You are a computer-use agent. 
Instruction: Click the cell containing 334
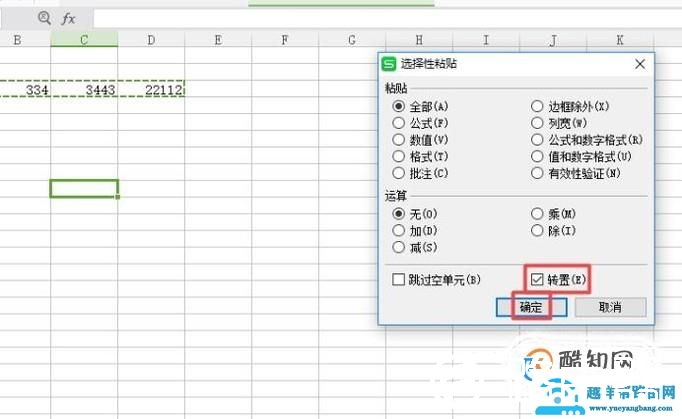[x=25, y=89]
